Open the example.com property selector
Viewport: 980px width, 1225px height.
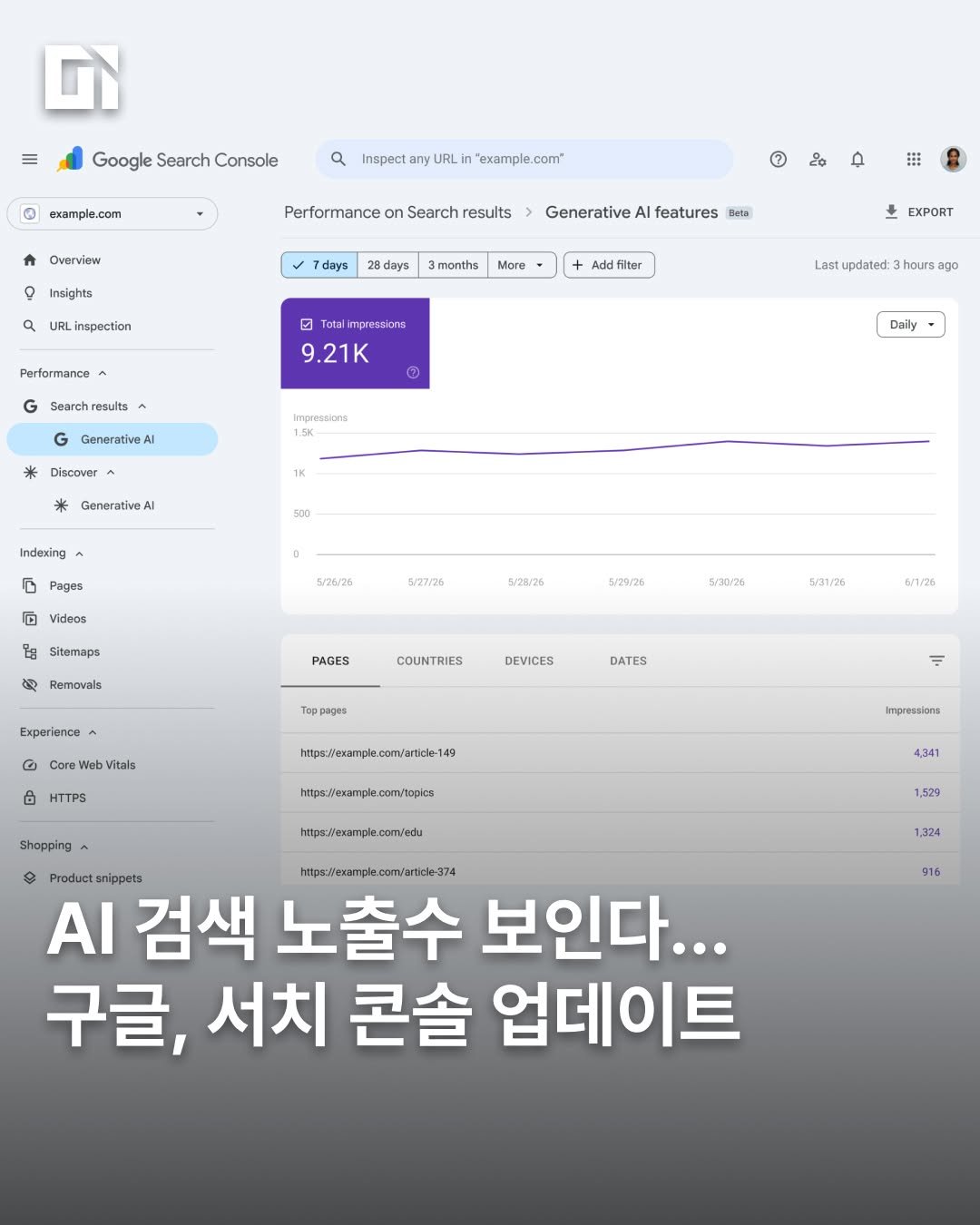tap(113, 213)
